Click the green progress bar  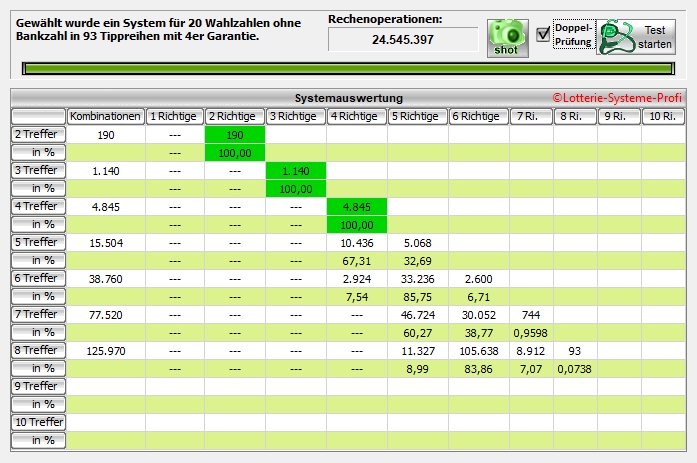tap(348, 69)
